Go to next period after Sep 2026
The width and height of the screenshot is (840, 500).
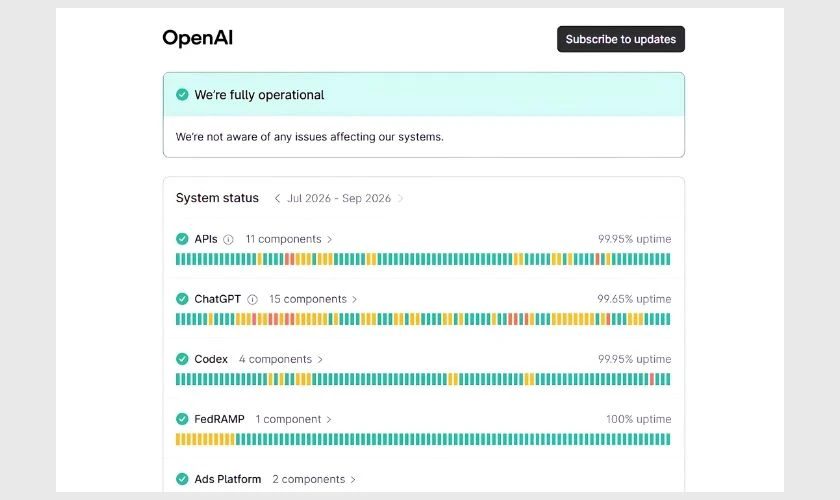coord(400,198)
